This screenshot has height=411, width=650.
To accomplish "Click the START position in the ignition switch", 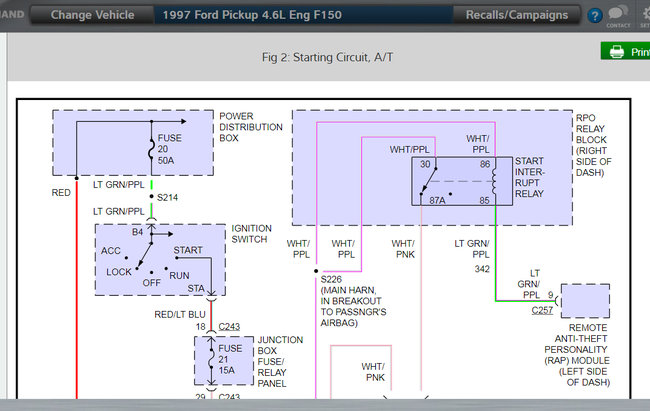I will click(188, 250).
